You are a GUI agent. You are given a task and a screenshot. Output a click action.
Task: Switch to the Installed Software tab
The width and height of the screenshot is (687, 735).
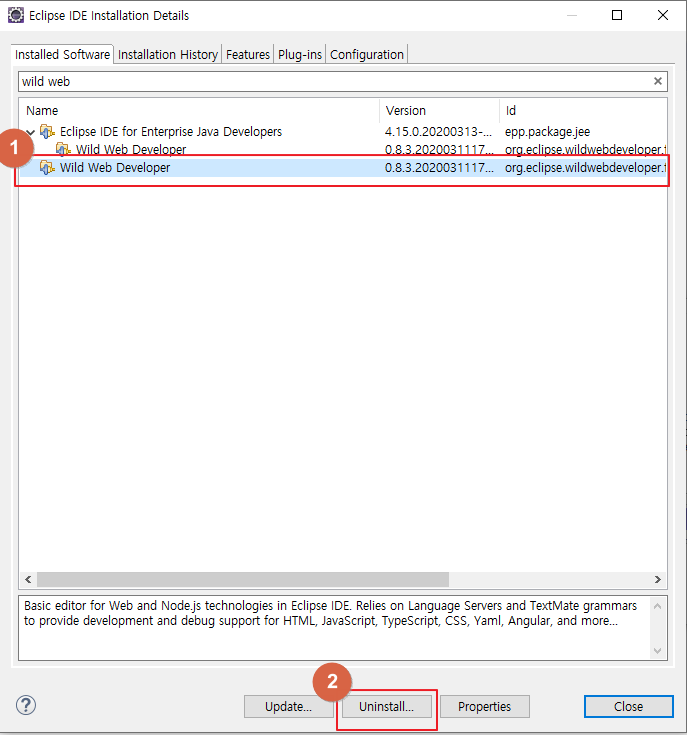[x=62, y=54]
